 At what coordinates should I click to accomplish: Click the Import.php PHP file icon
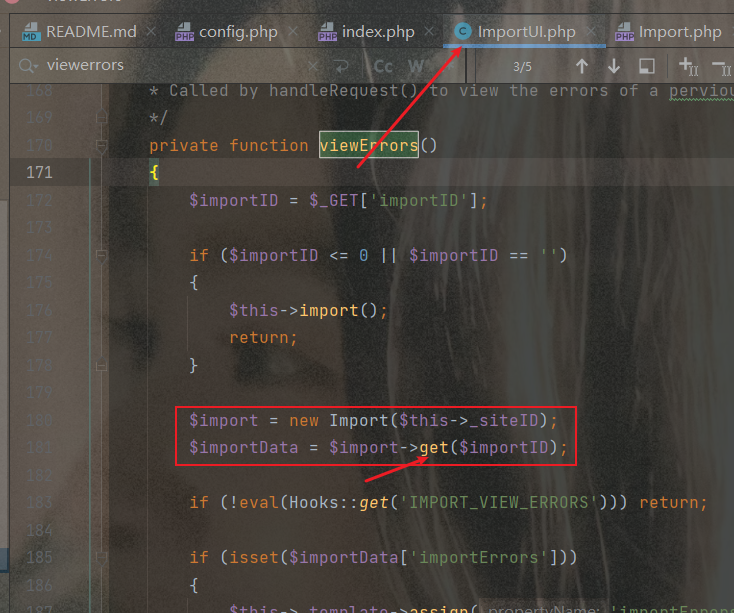(624, 32)
